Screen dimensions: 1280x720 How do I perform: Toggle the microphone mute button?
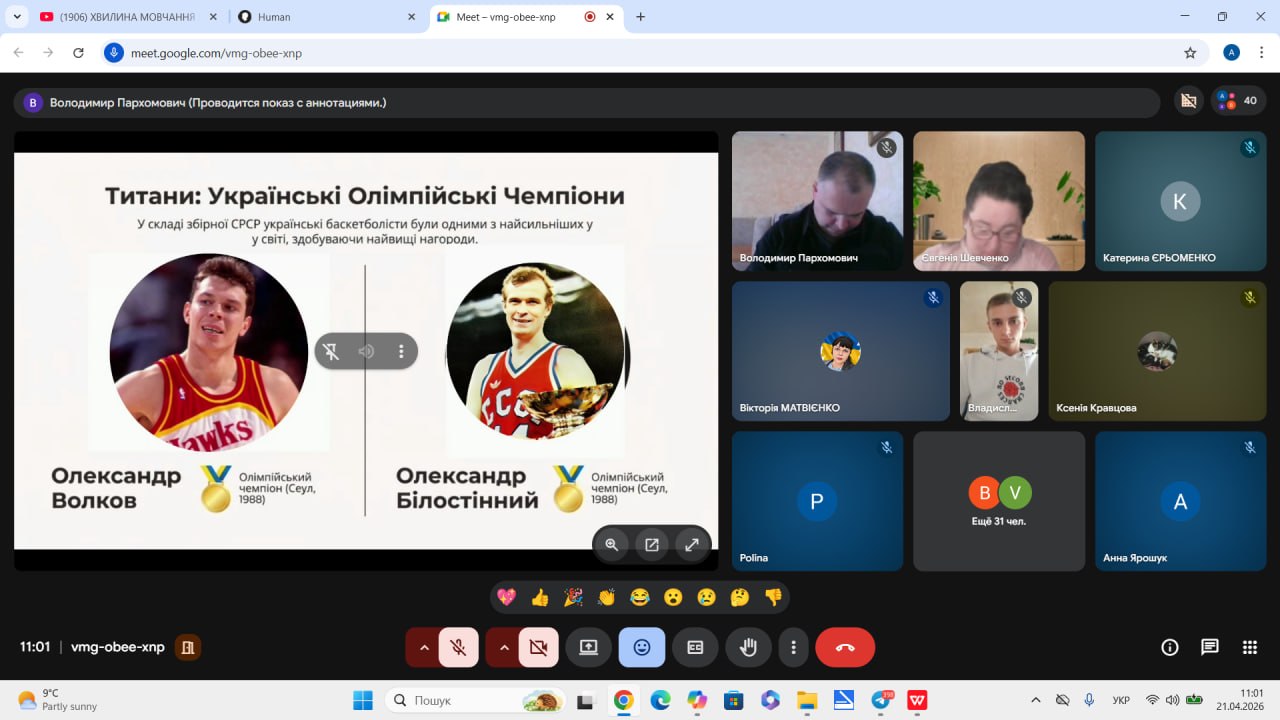tap(458, 647)
